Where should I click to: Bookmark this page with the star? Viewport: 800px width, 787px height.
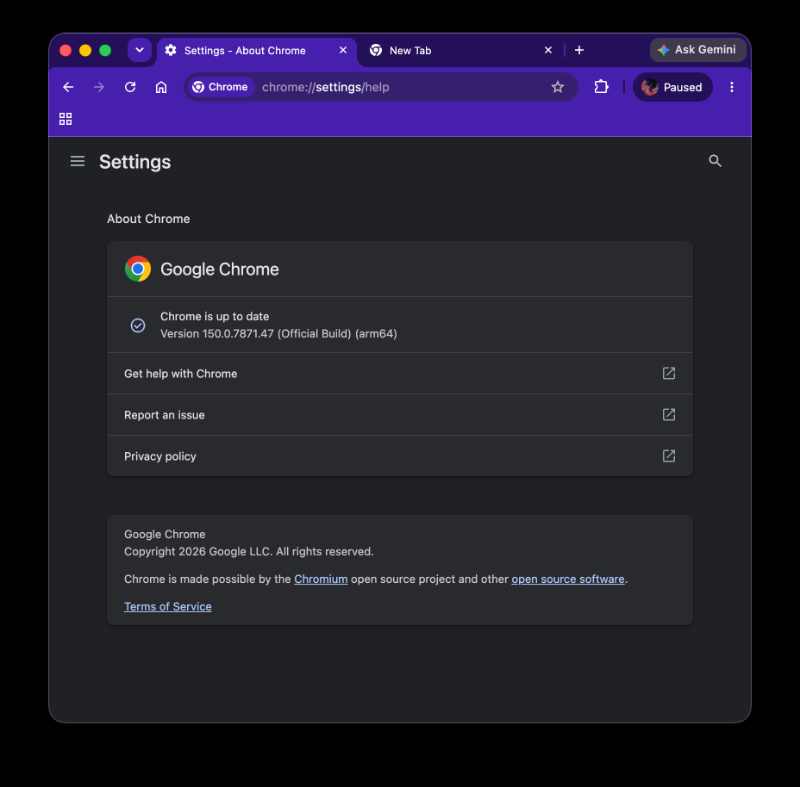pyautogui.click(x=558, y=87)
